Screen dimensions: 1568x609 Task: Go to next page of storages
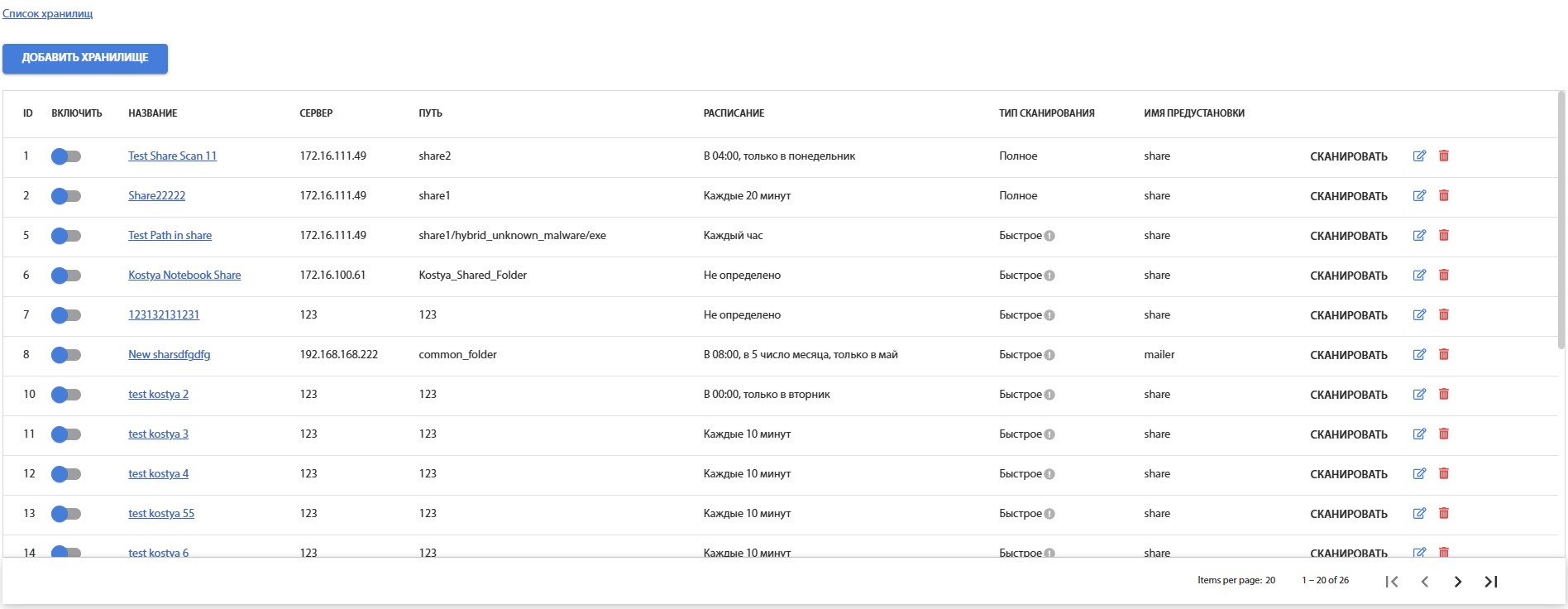point(1457,582)
